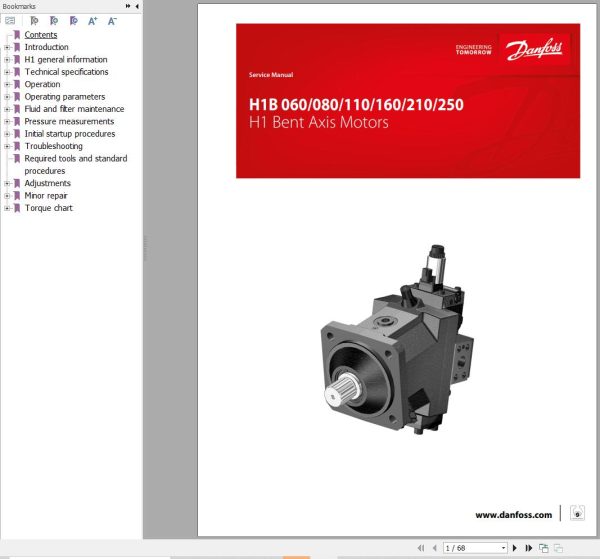The image size is (600, 559).
Task: Open Required tools and standard procedures bookmark
Action: pyautogui.click(x=76, y=165)
